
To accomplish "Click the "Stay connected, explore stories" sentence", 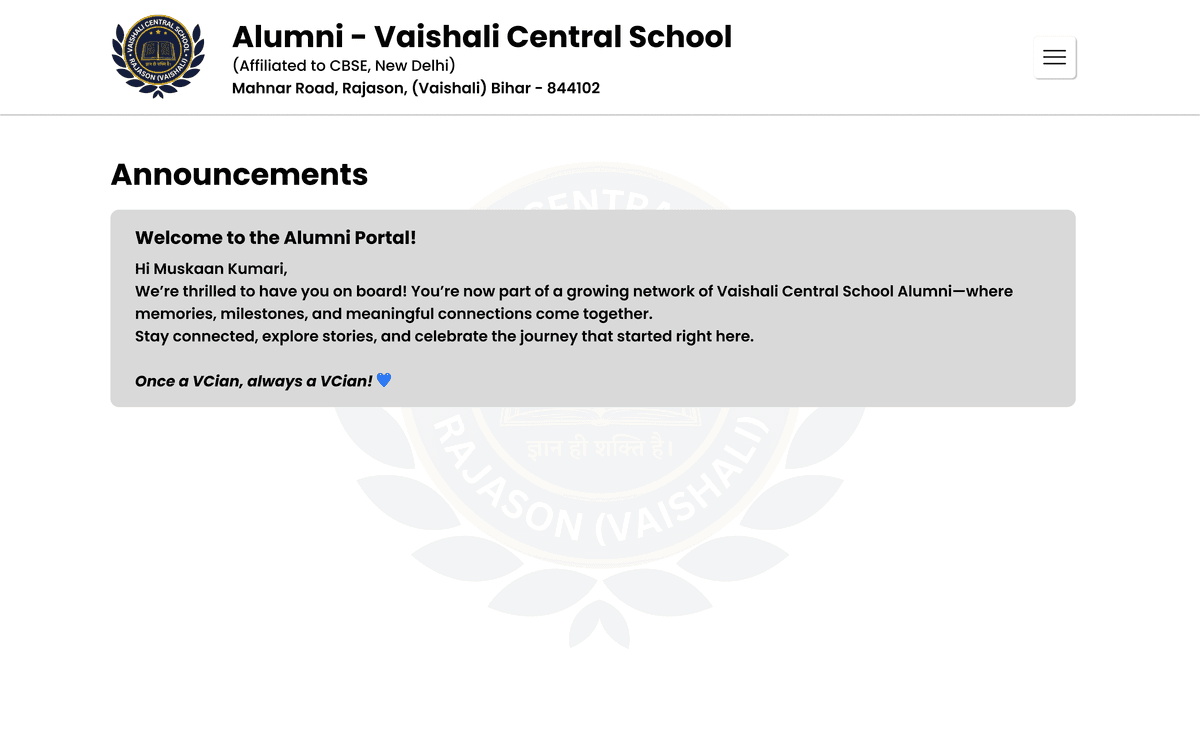I will point(444,336).
